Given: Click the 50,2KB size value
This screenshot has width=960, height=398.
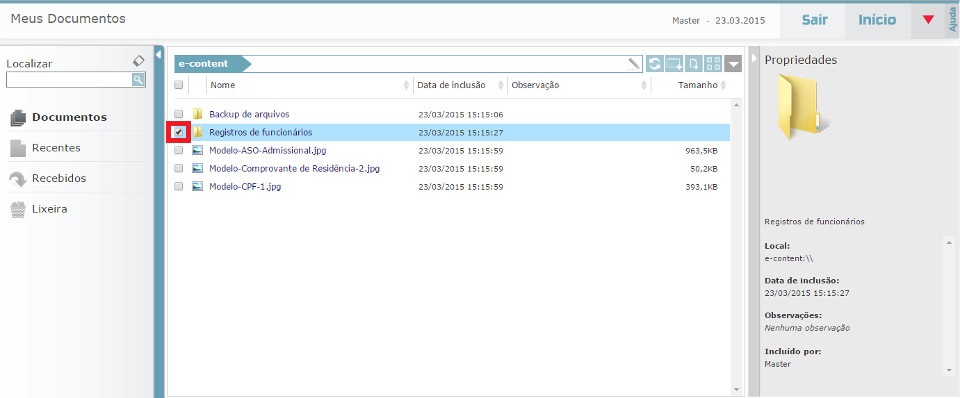Looking at the screenshot, I should pos(703,168).
